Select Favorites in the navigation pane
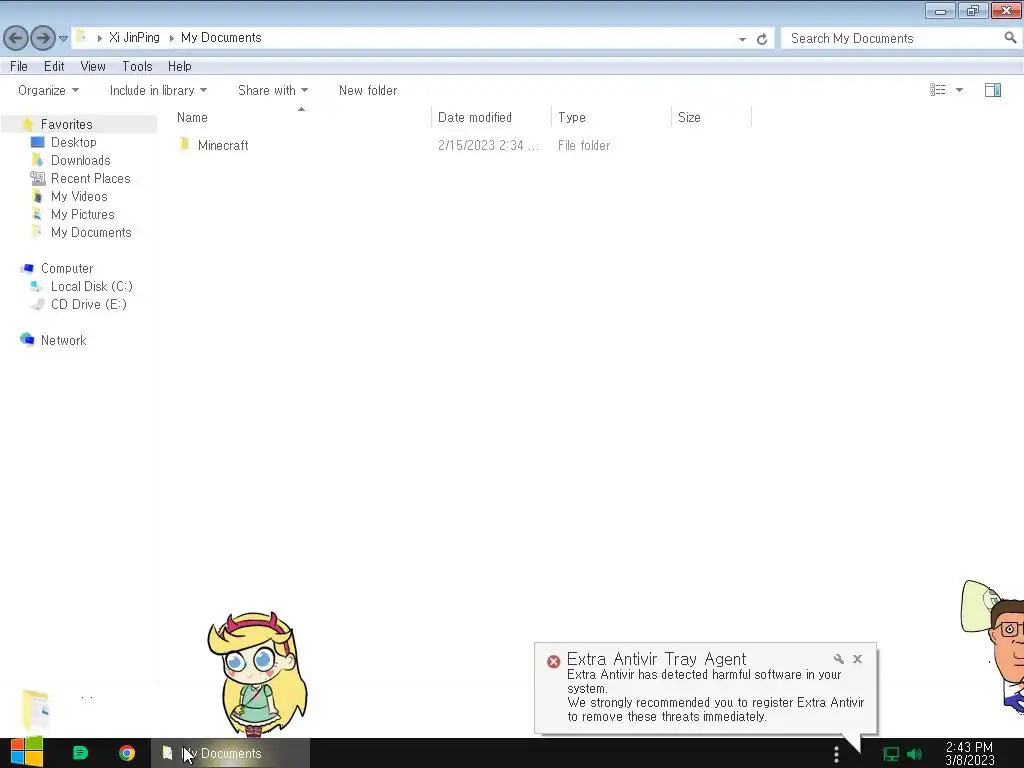 click(67, 124)
